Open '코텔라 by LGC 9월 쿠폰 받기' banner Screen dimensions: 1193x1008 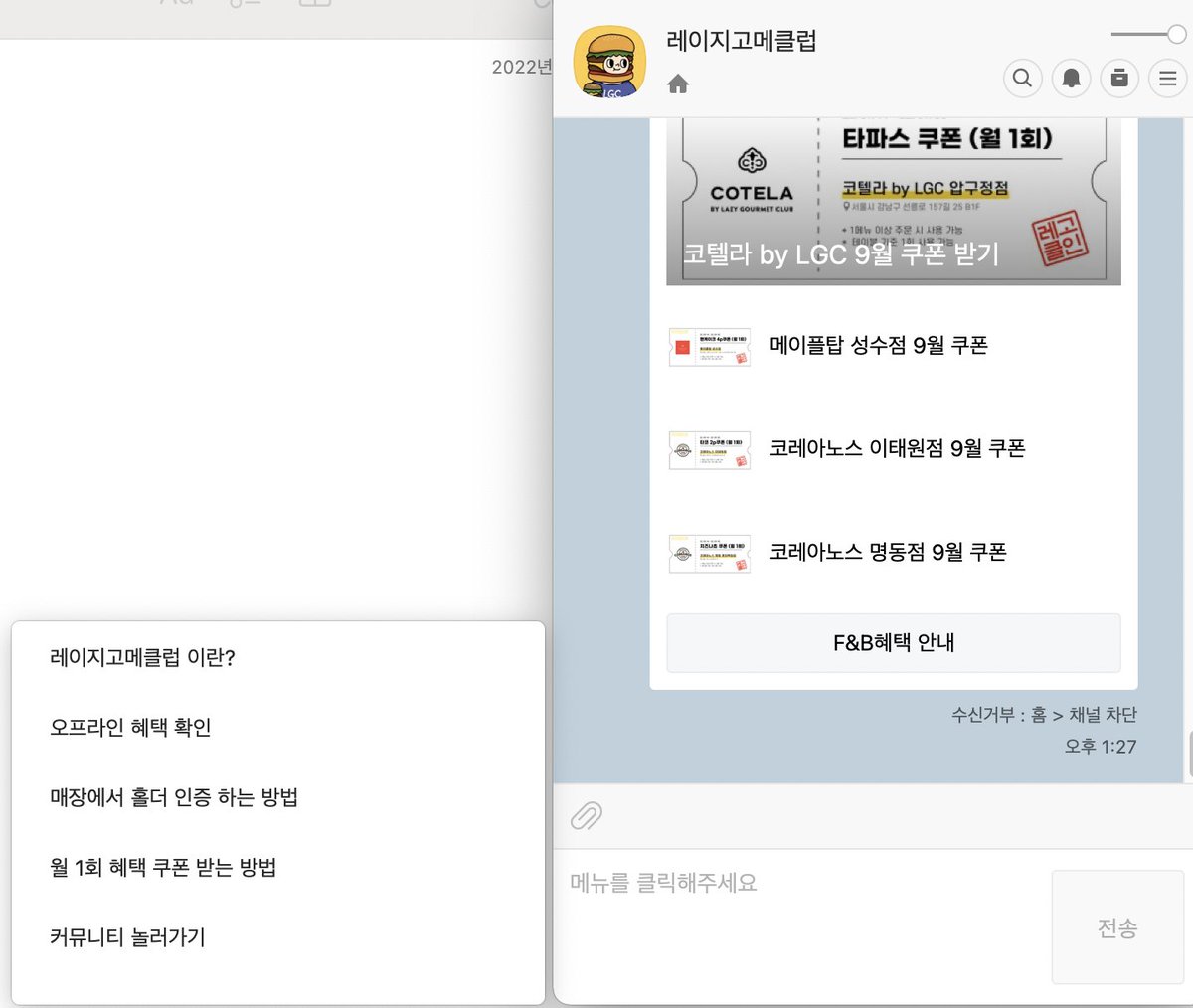pos(894,202)
